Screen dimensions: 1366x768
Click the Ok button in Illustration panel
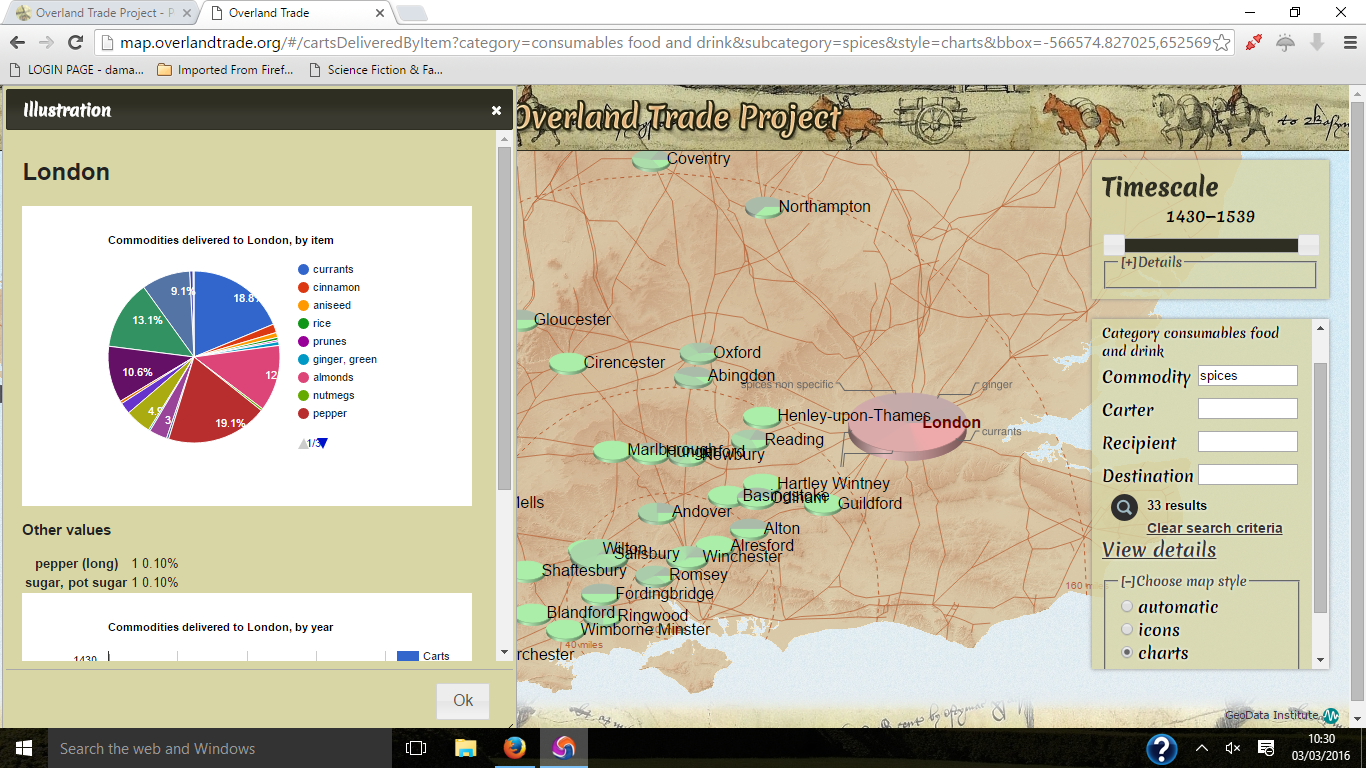click(x=463, y=701)
